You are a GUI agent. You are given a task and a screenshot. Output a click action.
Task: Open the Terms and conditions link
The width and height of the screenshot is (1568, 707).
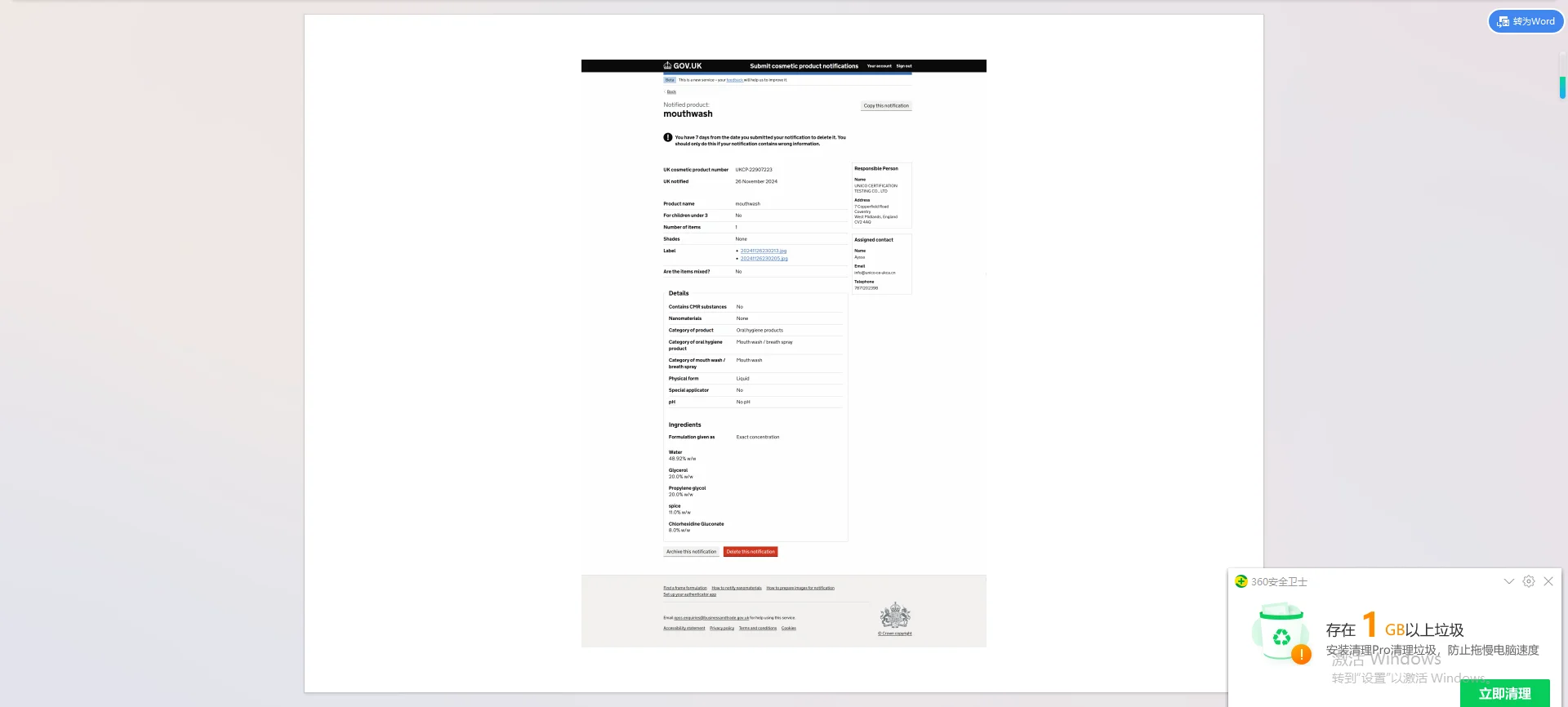[x=758, y=629]
